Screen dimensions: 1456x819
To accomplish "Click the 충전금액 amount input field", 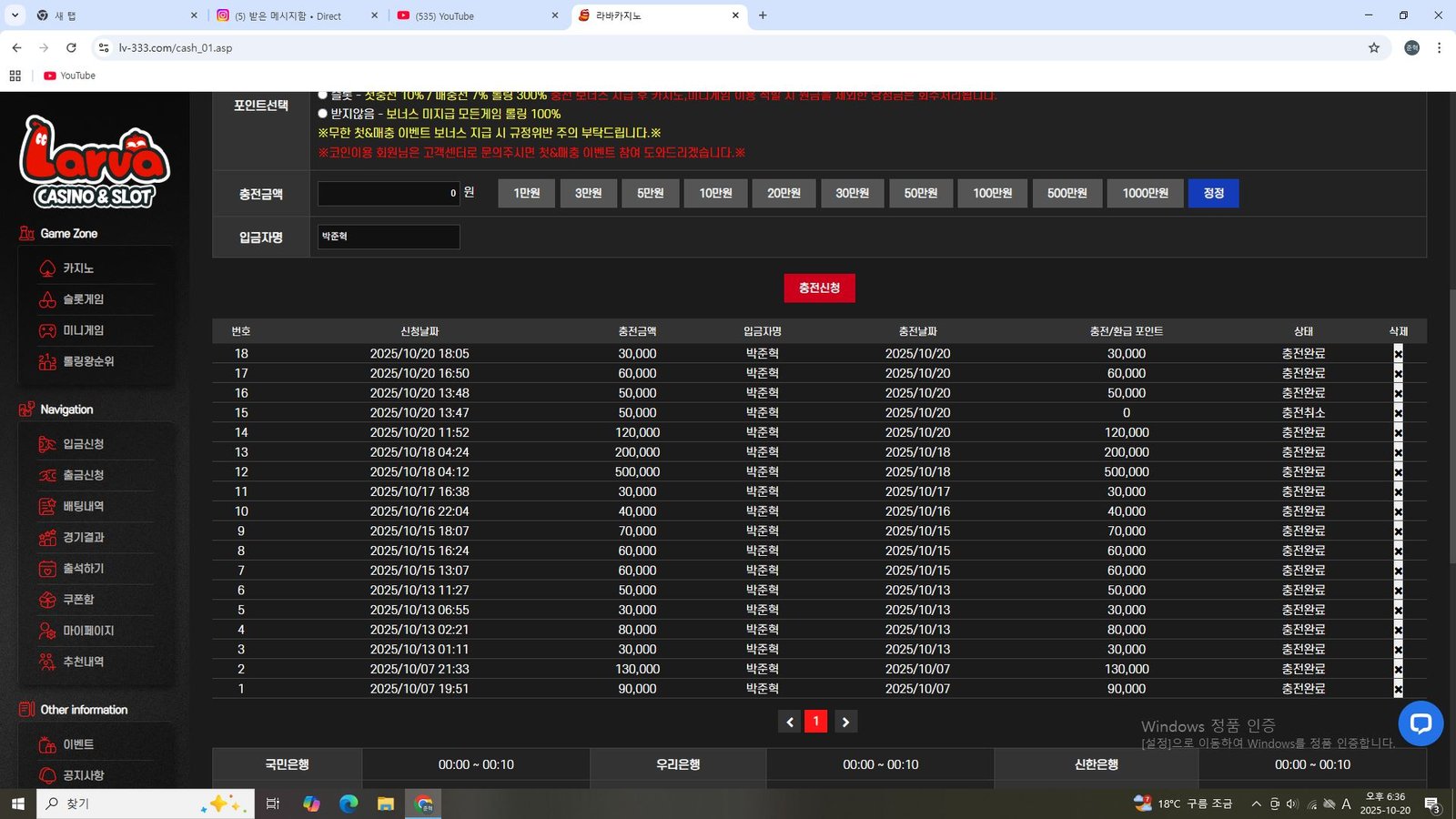I will (x=389, y=193).
